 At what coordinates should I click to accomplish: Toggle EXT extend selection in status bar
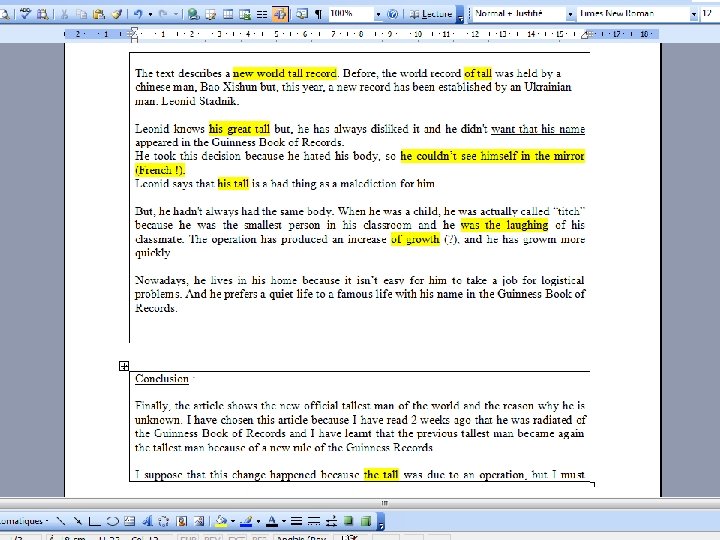click(236, 537)
